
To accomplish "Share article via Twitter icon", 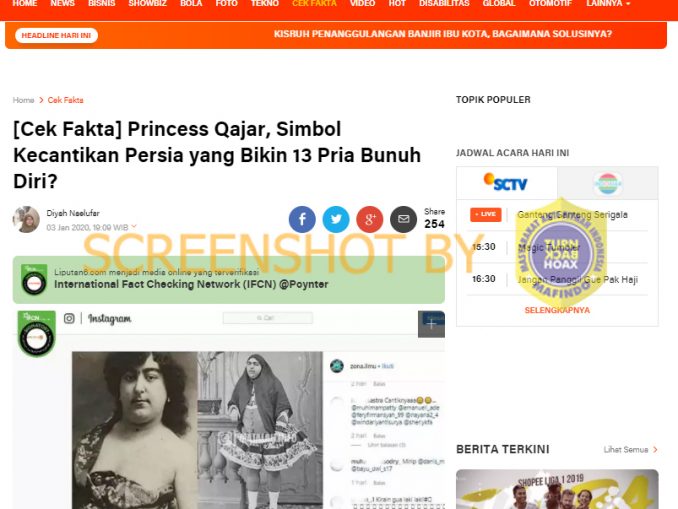I will (336, 219).
